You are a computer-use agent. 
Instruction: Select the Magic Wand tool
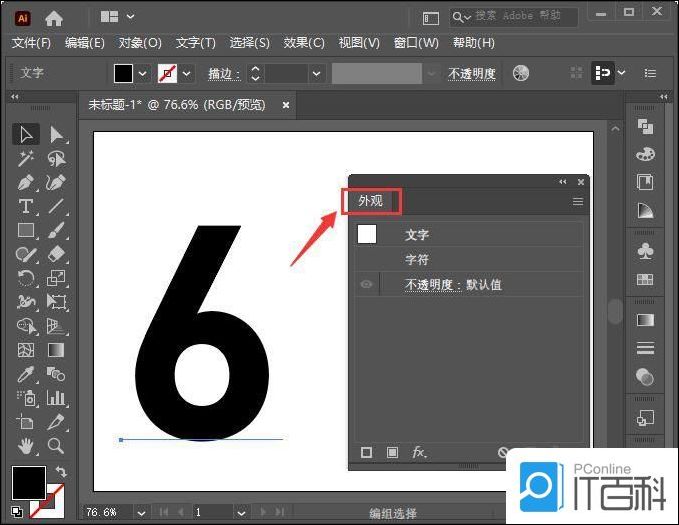(27, 159)
